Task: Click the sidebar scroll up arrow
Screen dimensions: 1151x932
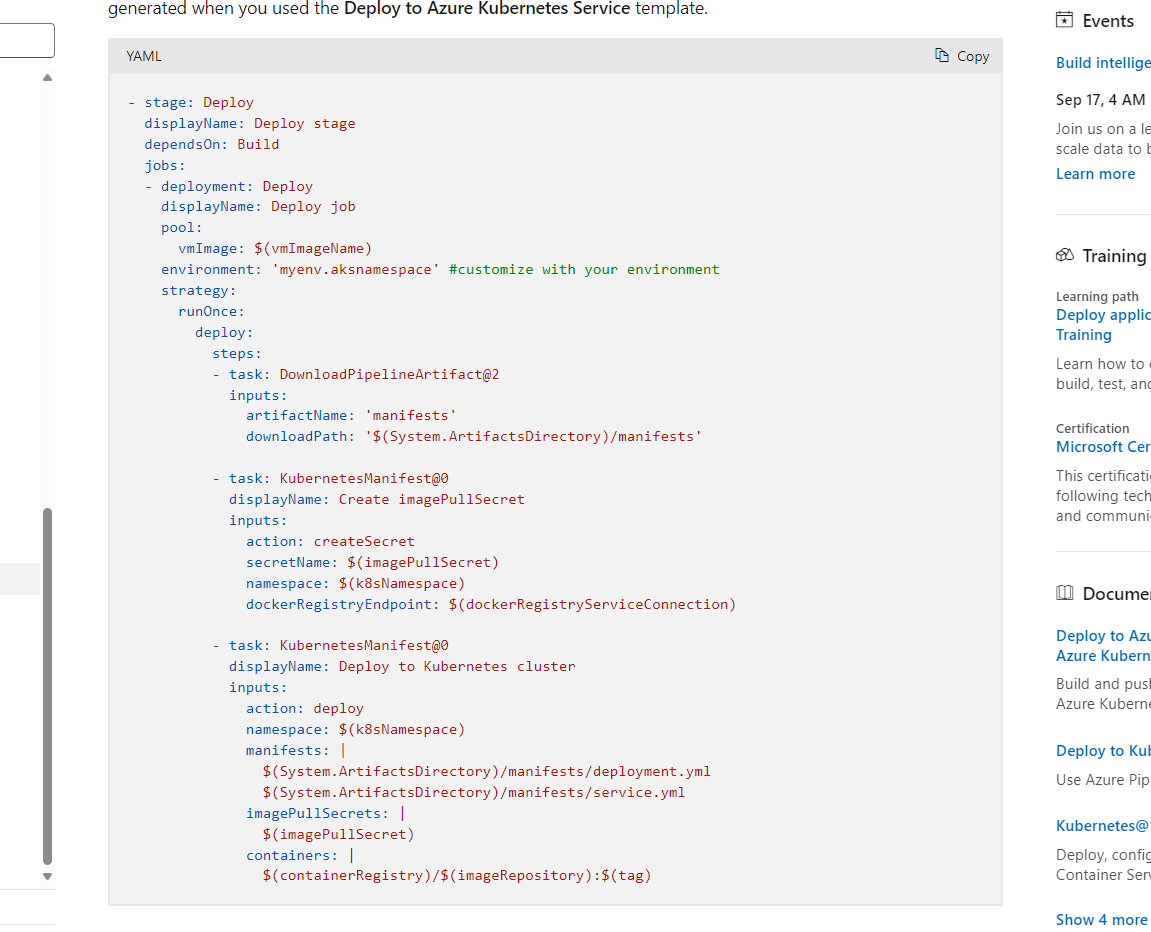Action: [x=47, y=77]
